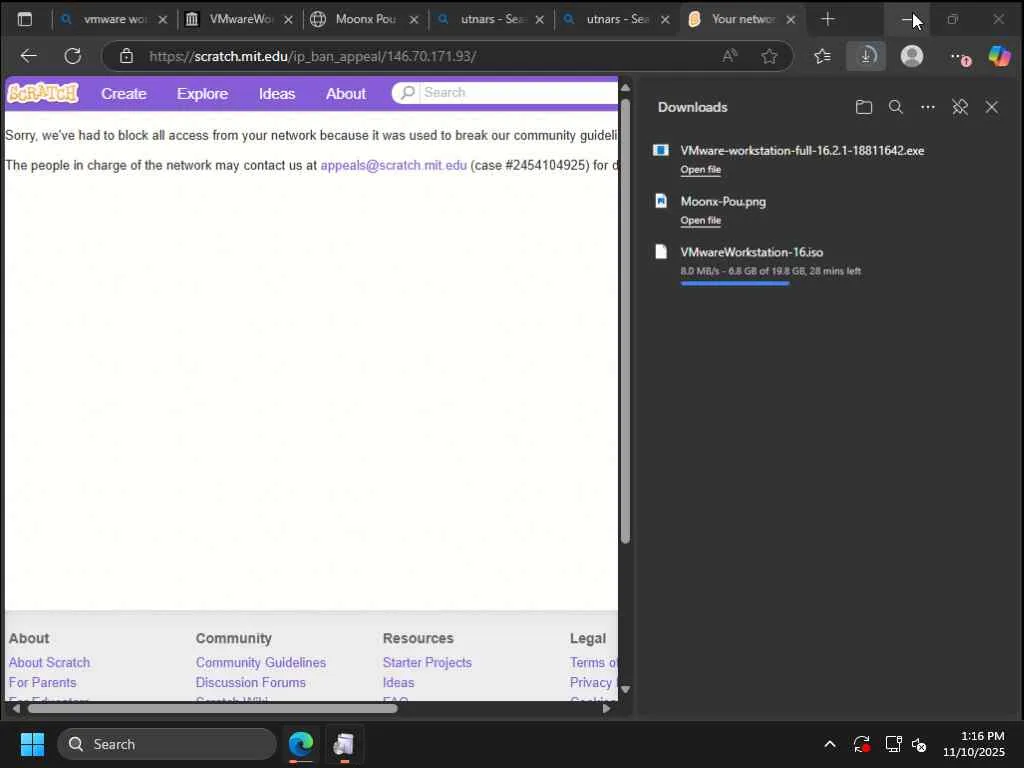Toggle the Downloads toolbar button
The height and width of the screenshot is (768, 1024).
pyautogui.click(x=866, y=56)
